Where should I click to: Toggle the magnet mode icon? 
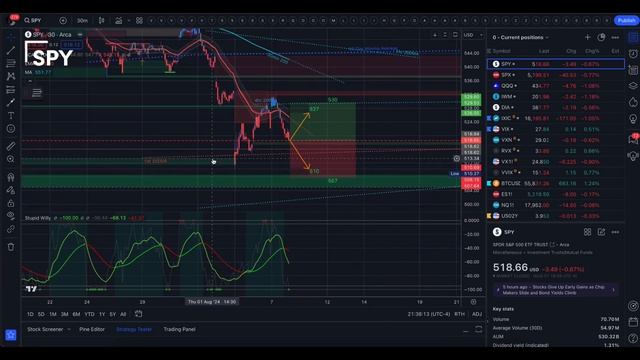pyautogui.click(x=11, y=177)
